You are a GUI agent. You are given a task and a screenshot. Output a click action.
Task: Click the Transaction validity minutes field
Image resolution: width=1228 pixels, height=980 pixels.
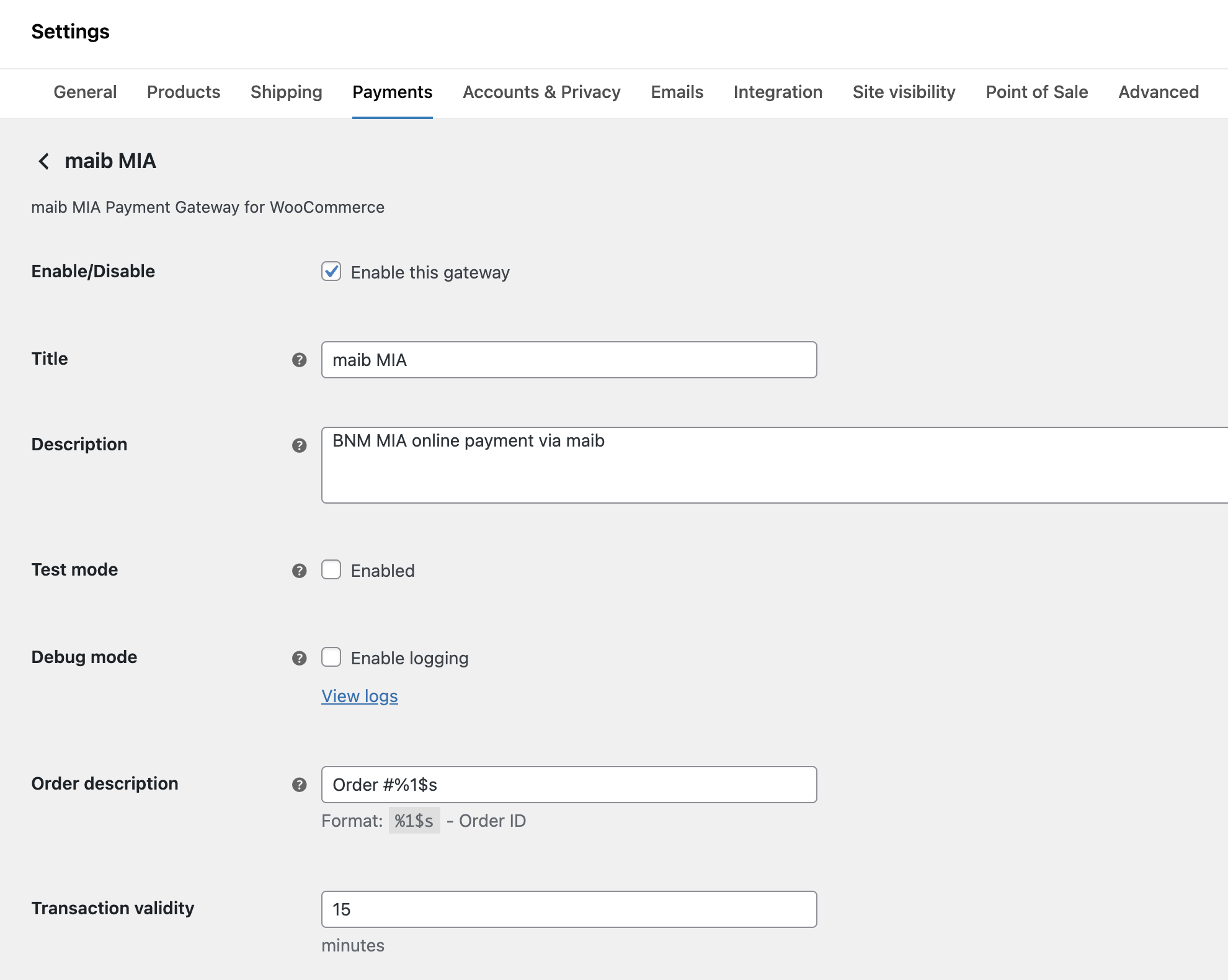click(568, 909)
